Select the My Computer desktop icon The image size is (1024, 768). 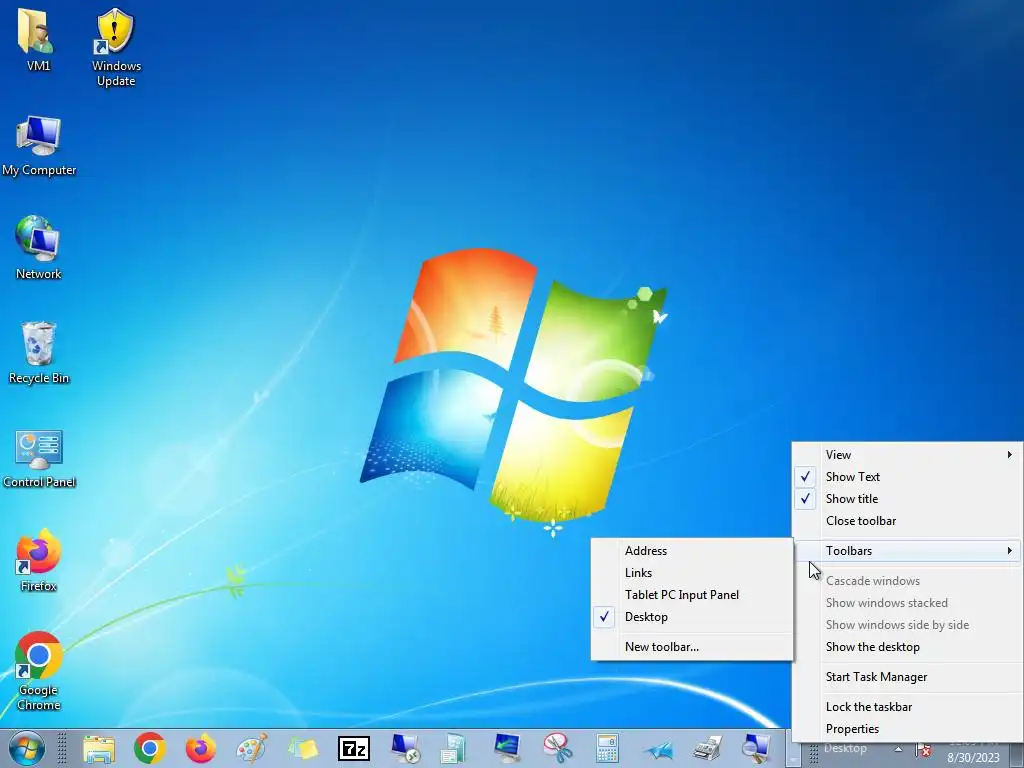pyautogui.click(x=39, y=146)
